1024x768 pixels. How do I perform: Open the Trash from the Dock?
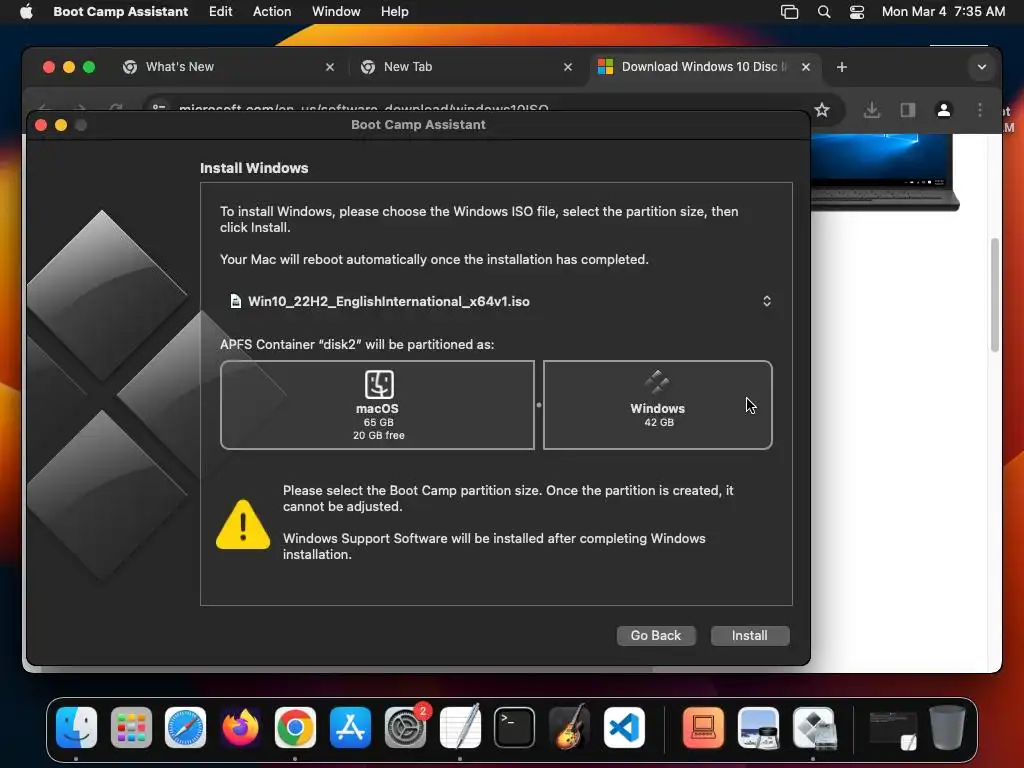coord(948,727)
